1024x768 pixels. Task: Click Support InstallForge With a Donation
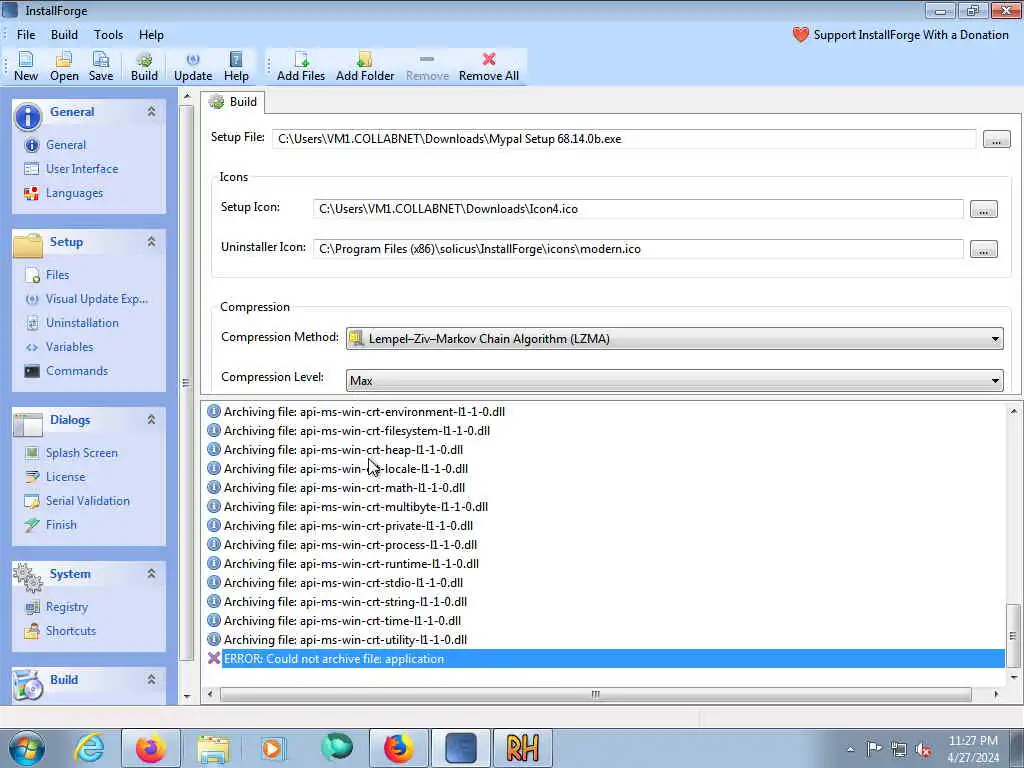pyautogui.click(x=901, y=35)
